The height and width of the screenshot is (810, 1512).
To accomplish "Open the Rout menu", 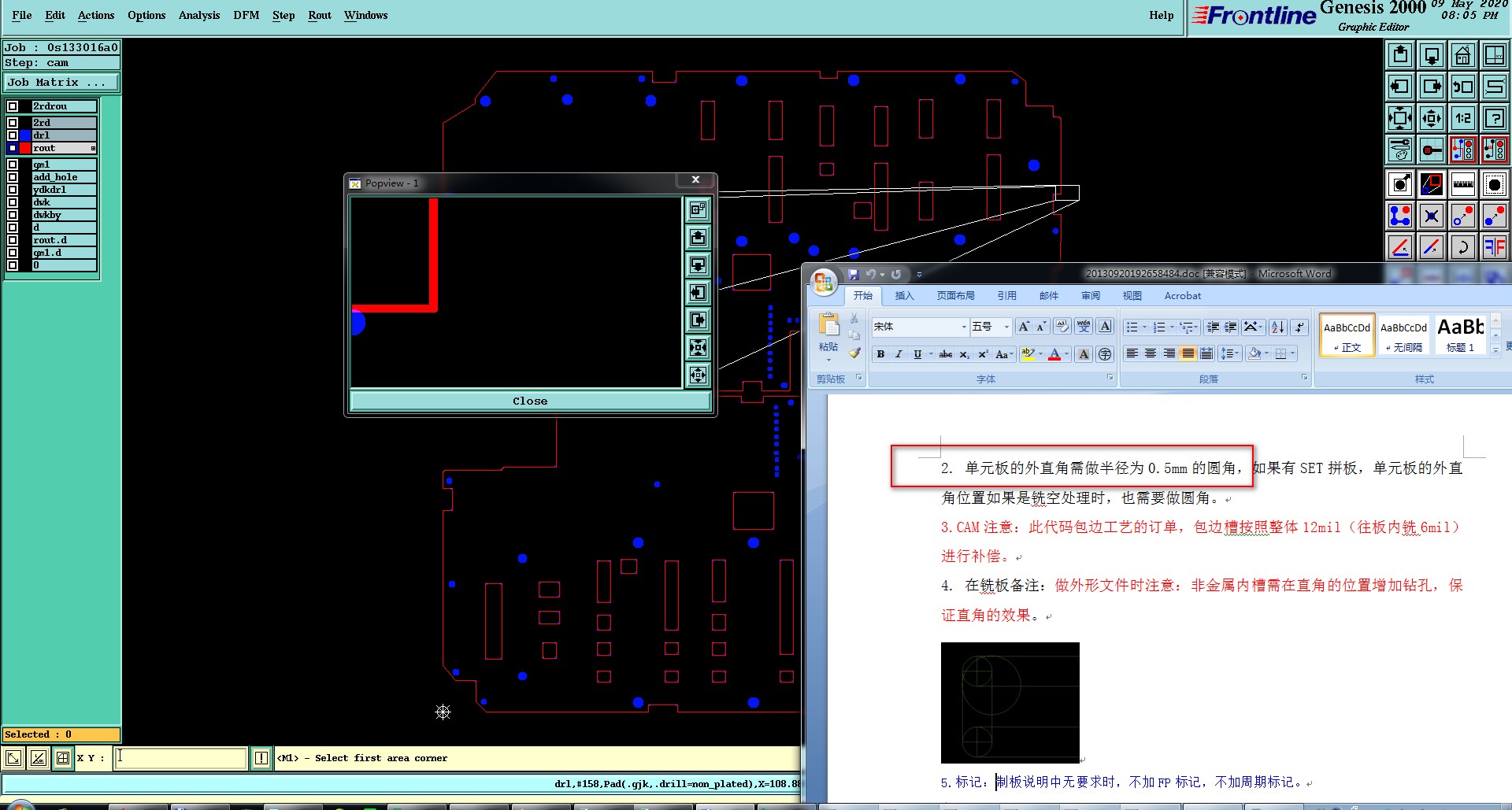I will tap(320, 15).
